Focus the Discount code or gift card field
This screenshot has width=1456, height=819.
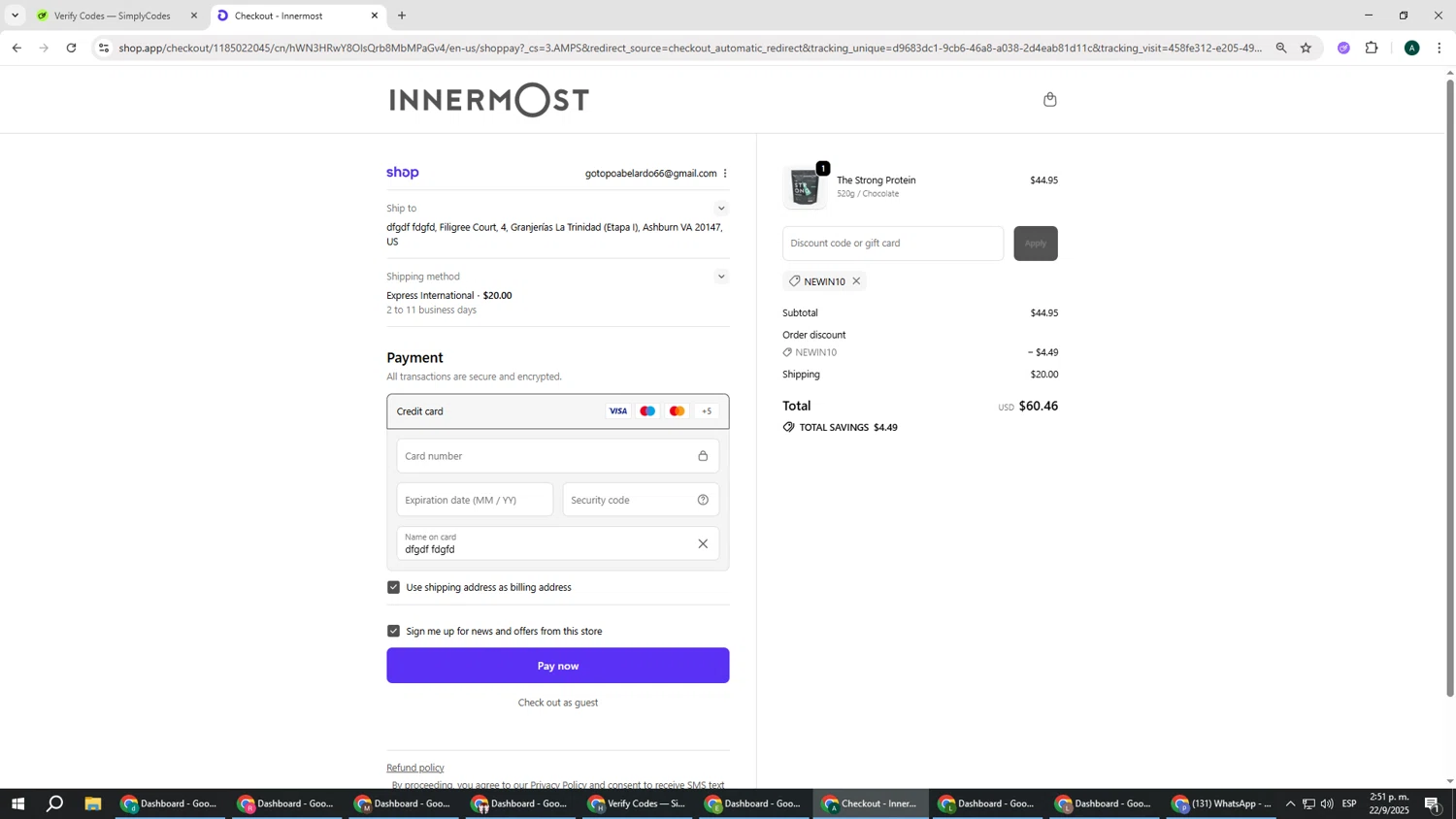[892, 244]
